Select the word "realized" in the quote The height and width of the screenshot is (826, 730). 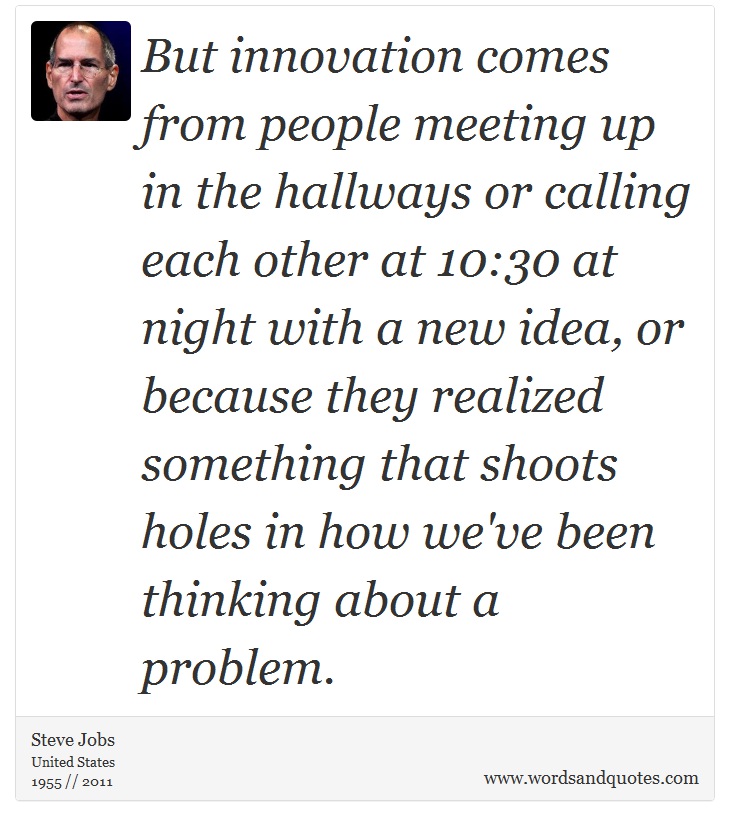518,395
